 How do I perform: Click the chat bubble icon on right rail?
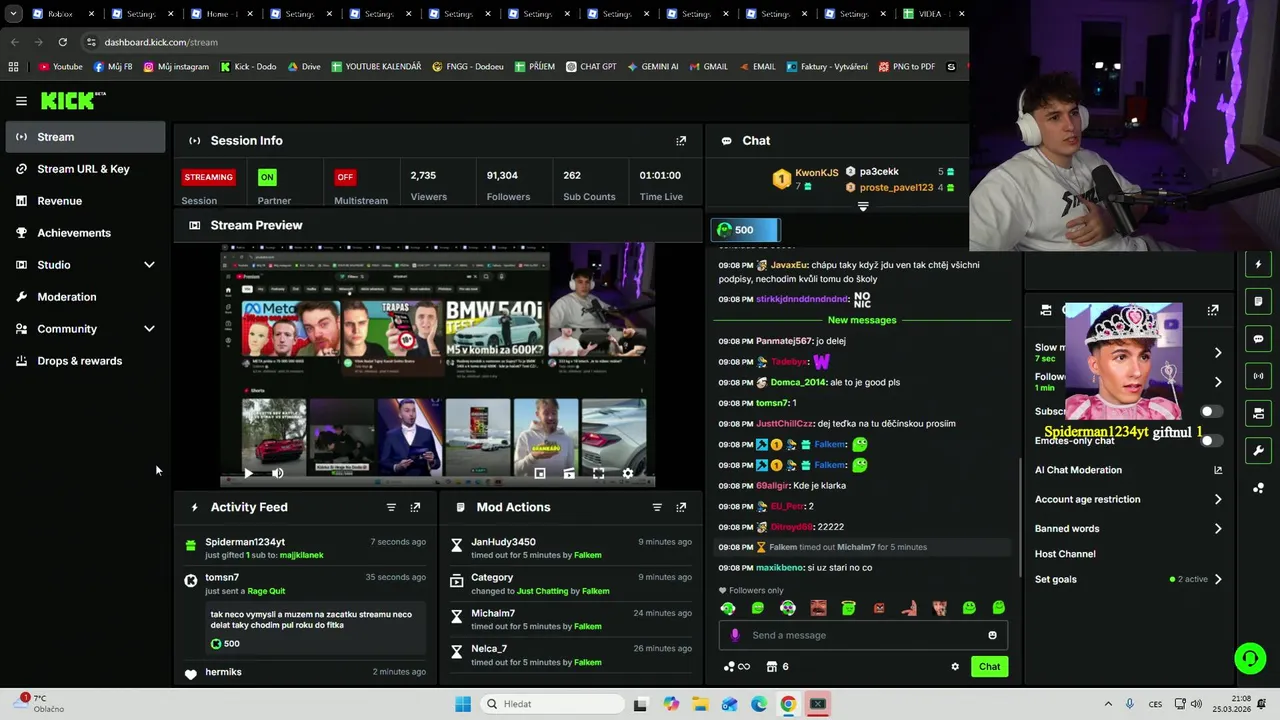(1258, 339)
